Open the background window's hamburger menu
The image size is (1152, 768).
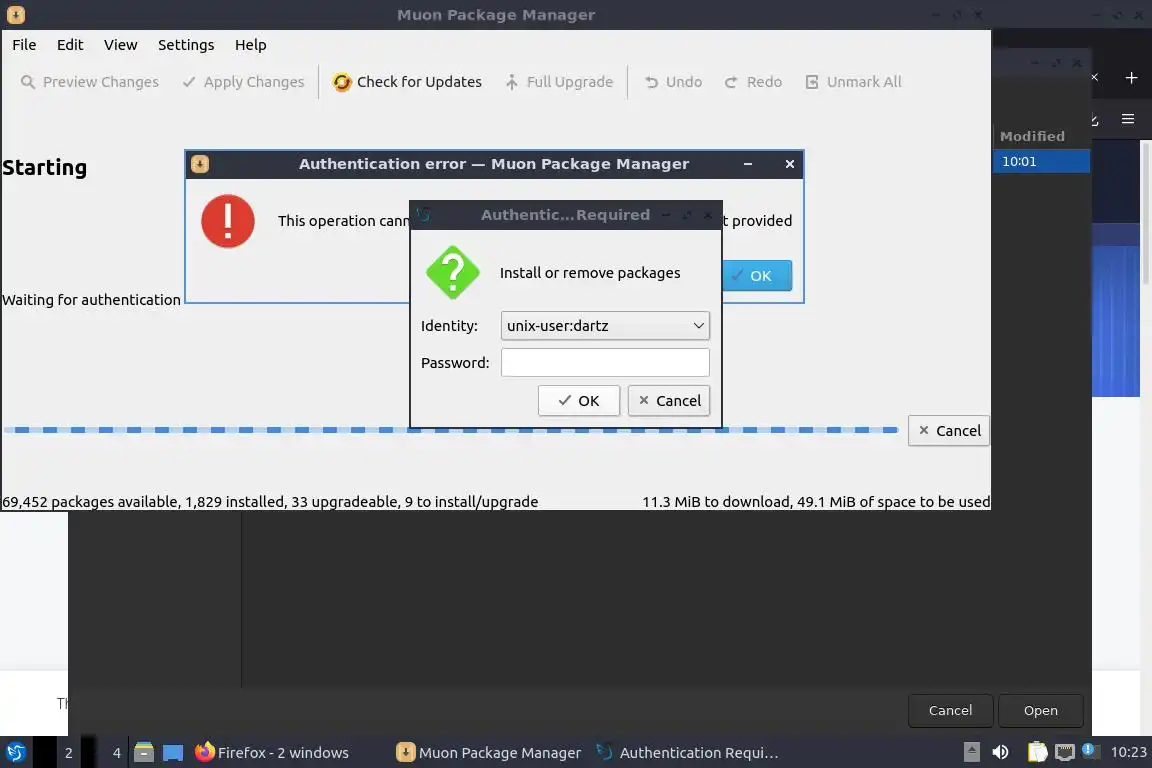pyautogui.click(x=1128, y=118)
